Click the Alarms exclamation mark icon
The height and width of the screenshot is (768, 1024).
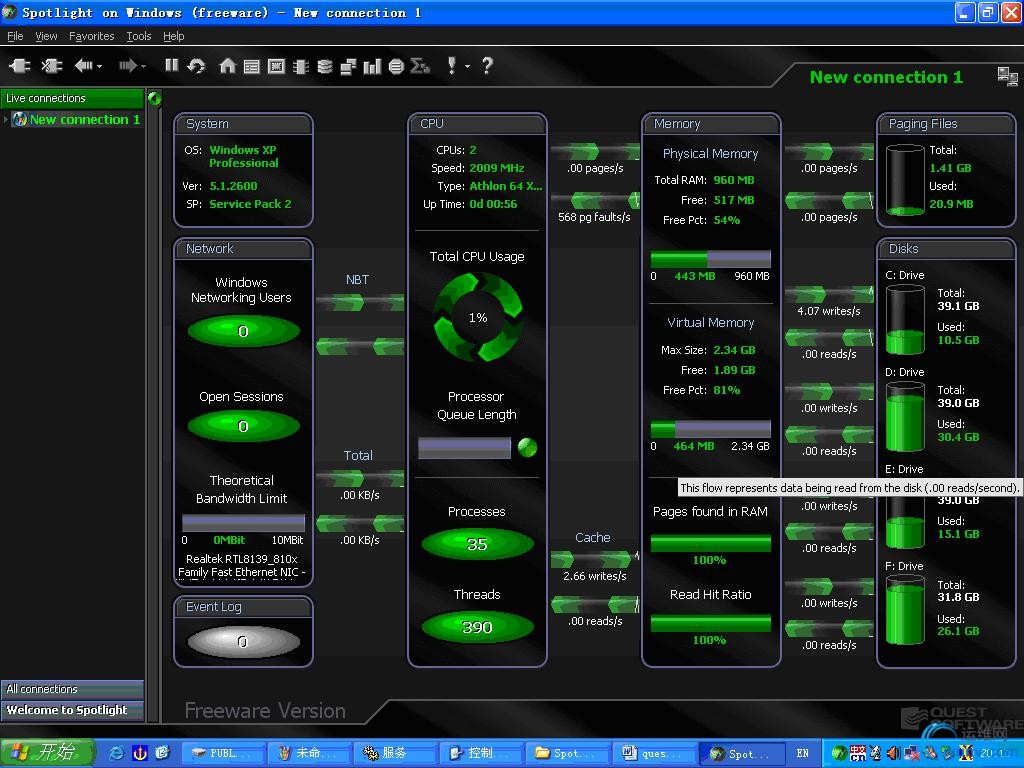[x=451, y=65]
